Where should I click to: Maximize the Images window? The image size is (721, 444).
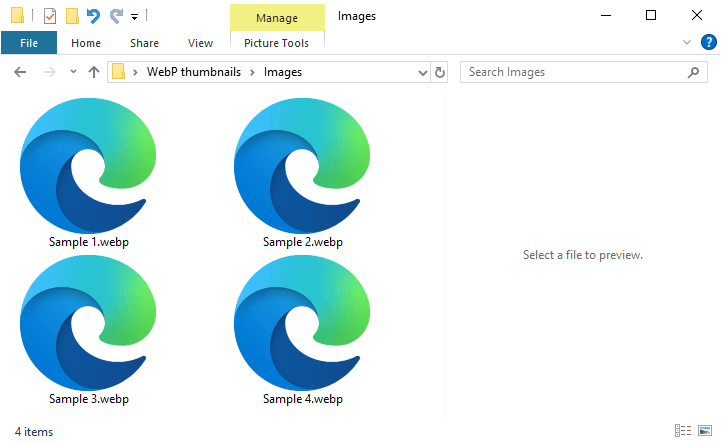pos(651,16)
